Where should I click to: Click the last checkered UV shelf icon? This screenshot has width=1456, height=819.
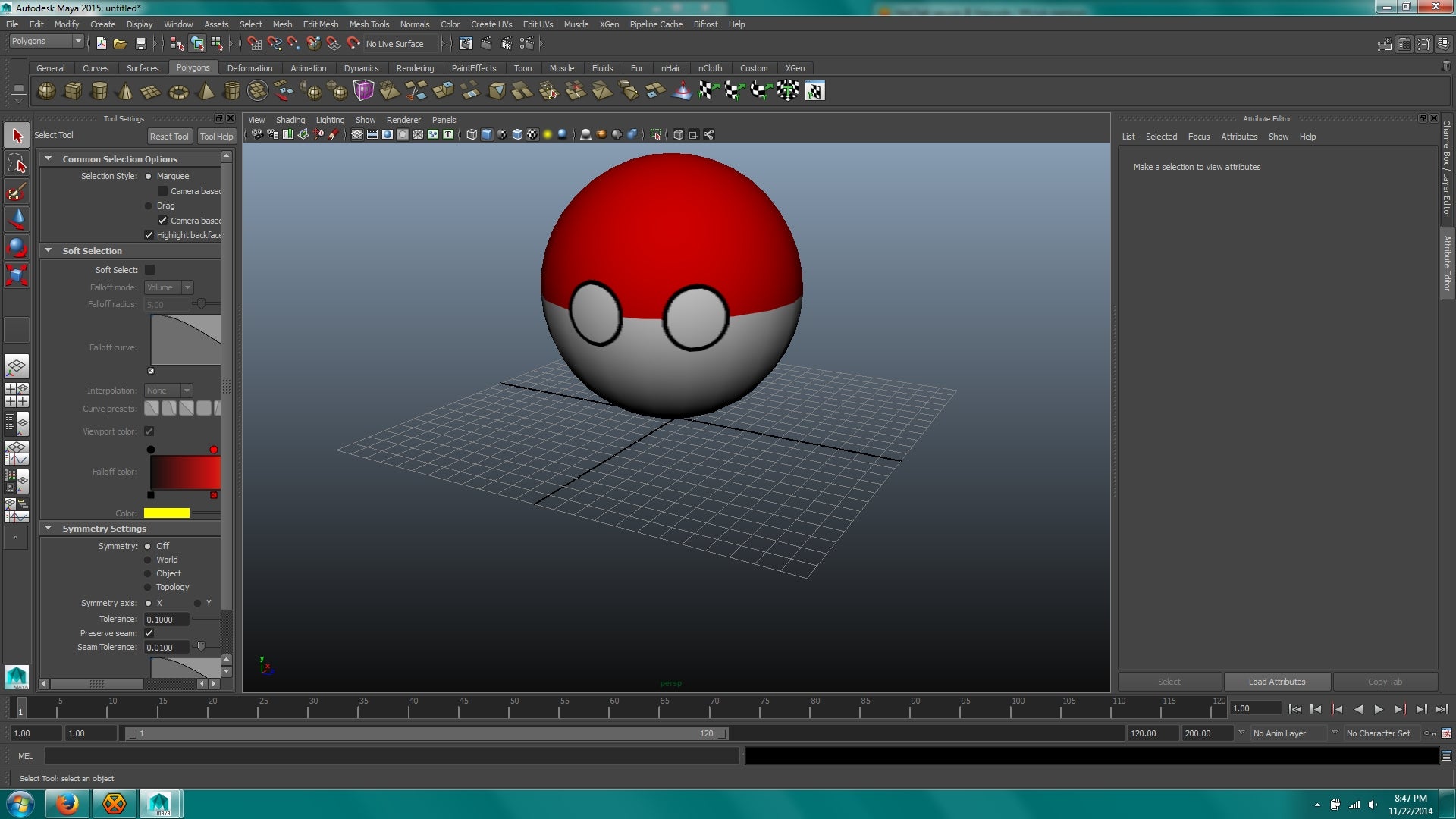pos(814,91)
